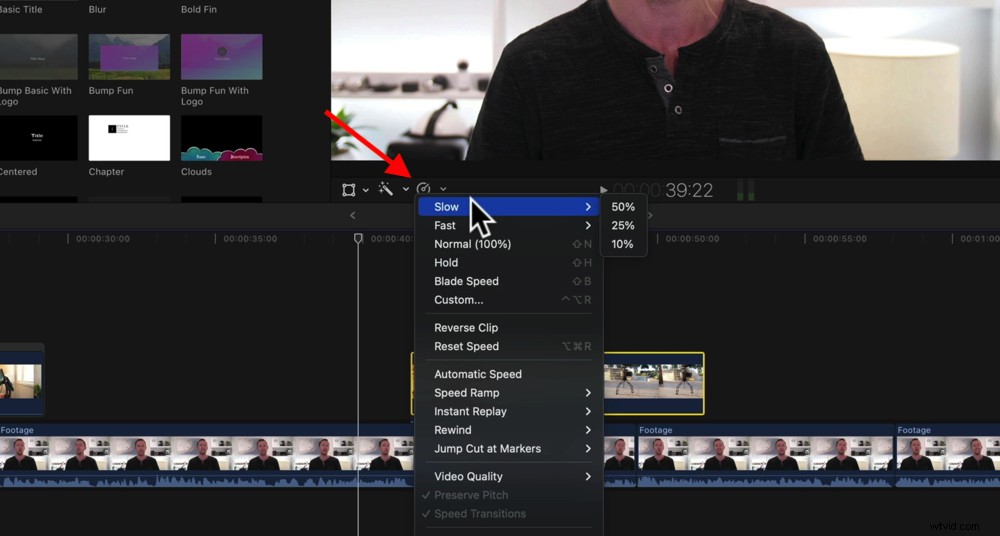
Task: Open the Instant Replay submenu
Action: pos(508,411)
